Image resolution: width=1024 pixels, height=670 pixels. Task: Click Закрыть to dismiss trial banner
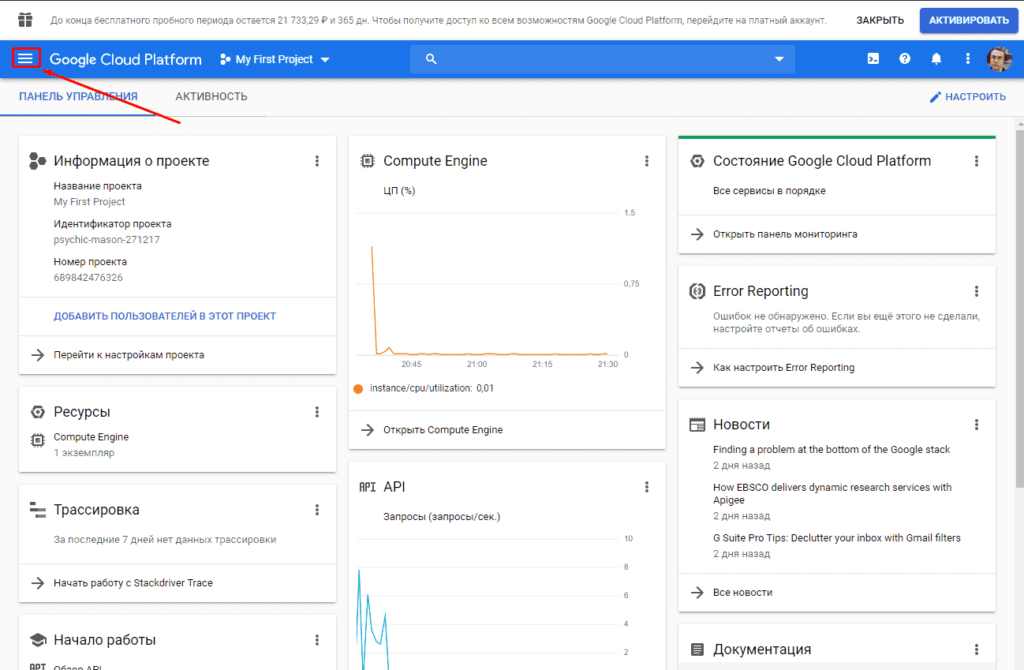click(880, 20)
